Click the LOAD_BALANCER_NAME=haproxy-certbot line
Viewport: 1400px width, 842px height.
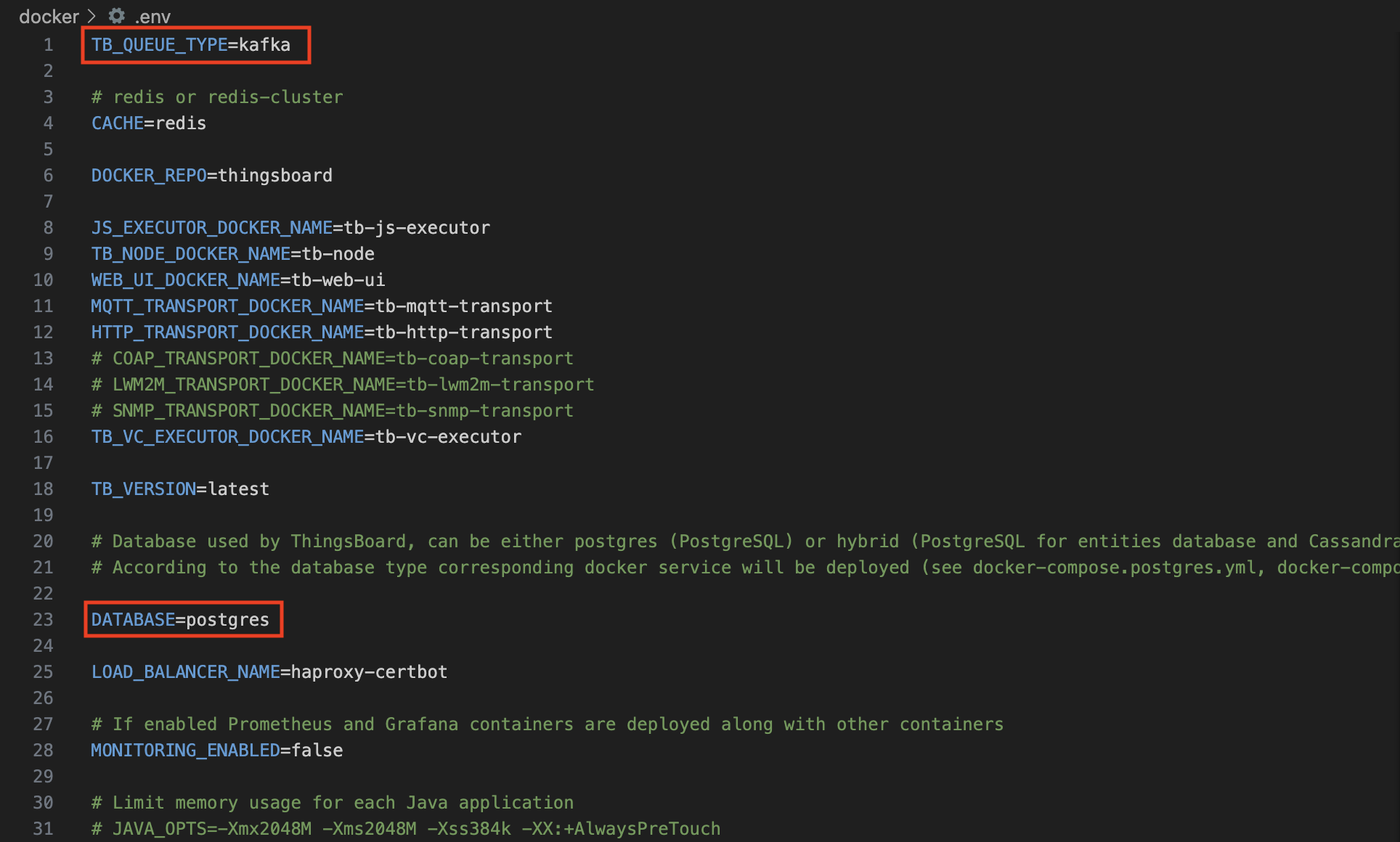click(x=269, y=672)
